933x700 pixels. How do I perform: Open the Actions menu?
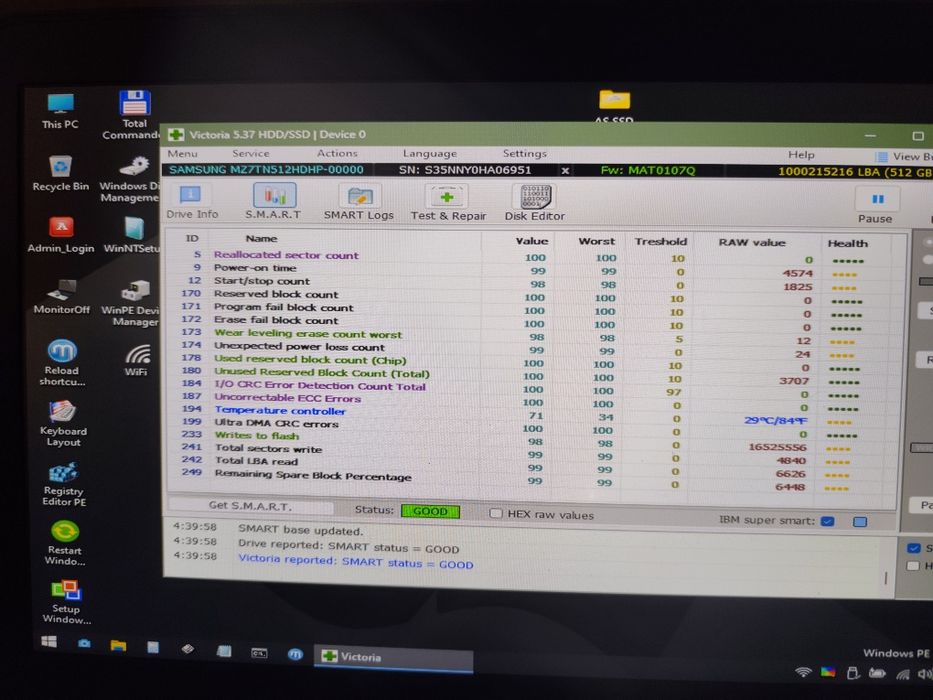[x=337, y=154]
